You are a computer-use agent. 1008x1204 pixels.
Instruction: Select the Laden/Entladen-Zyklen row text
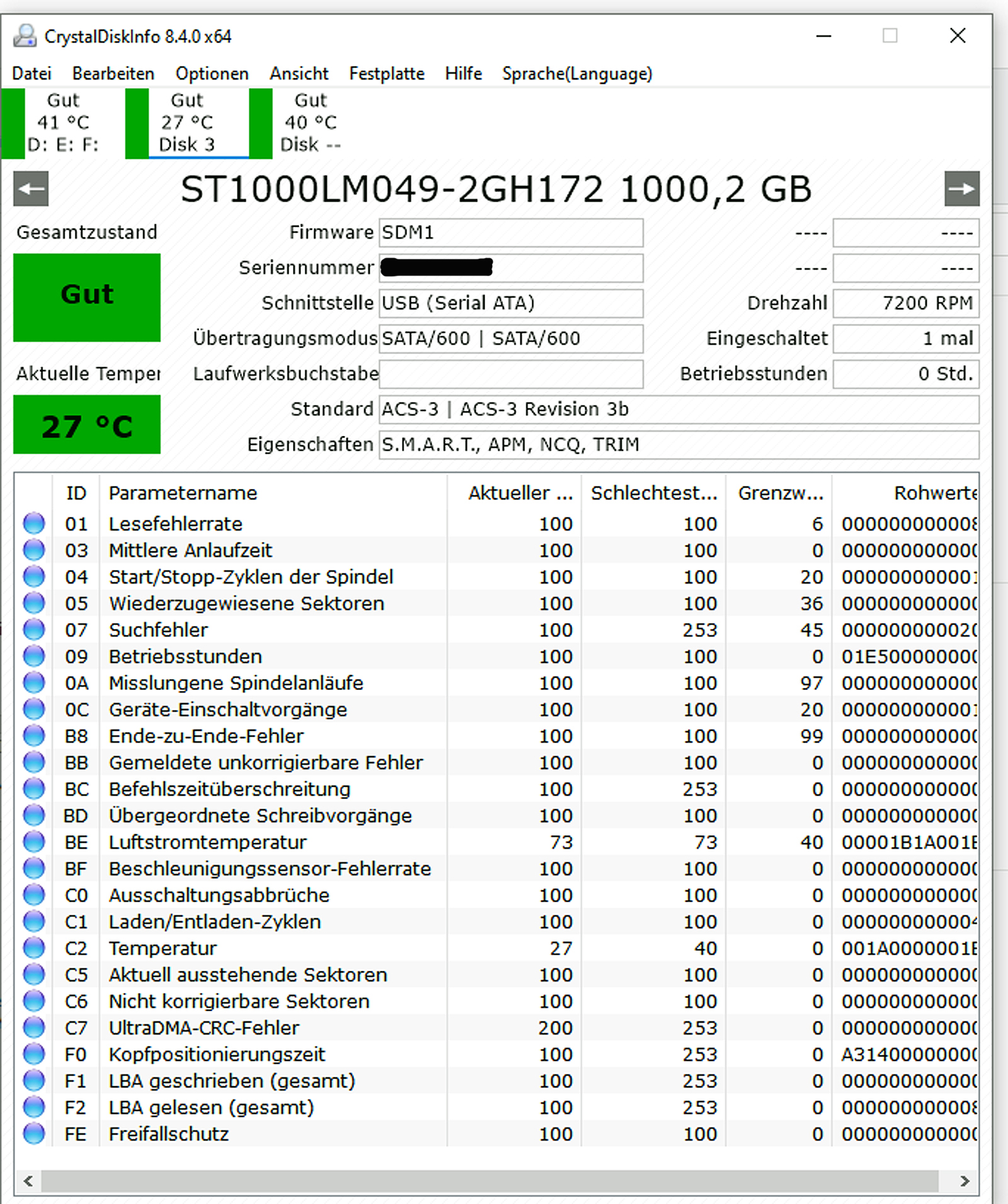215,922
